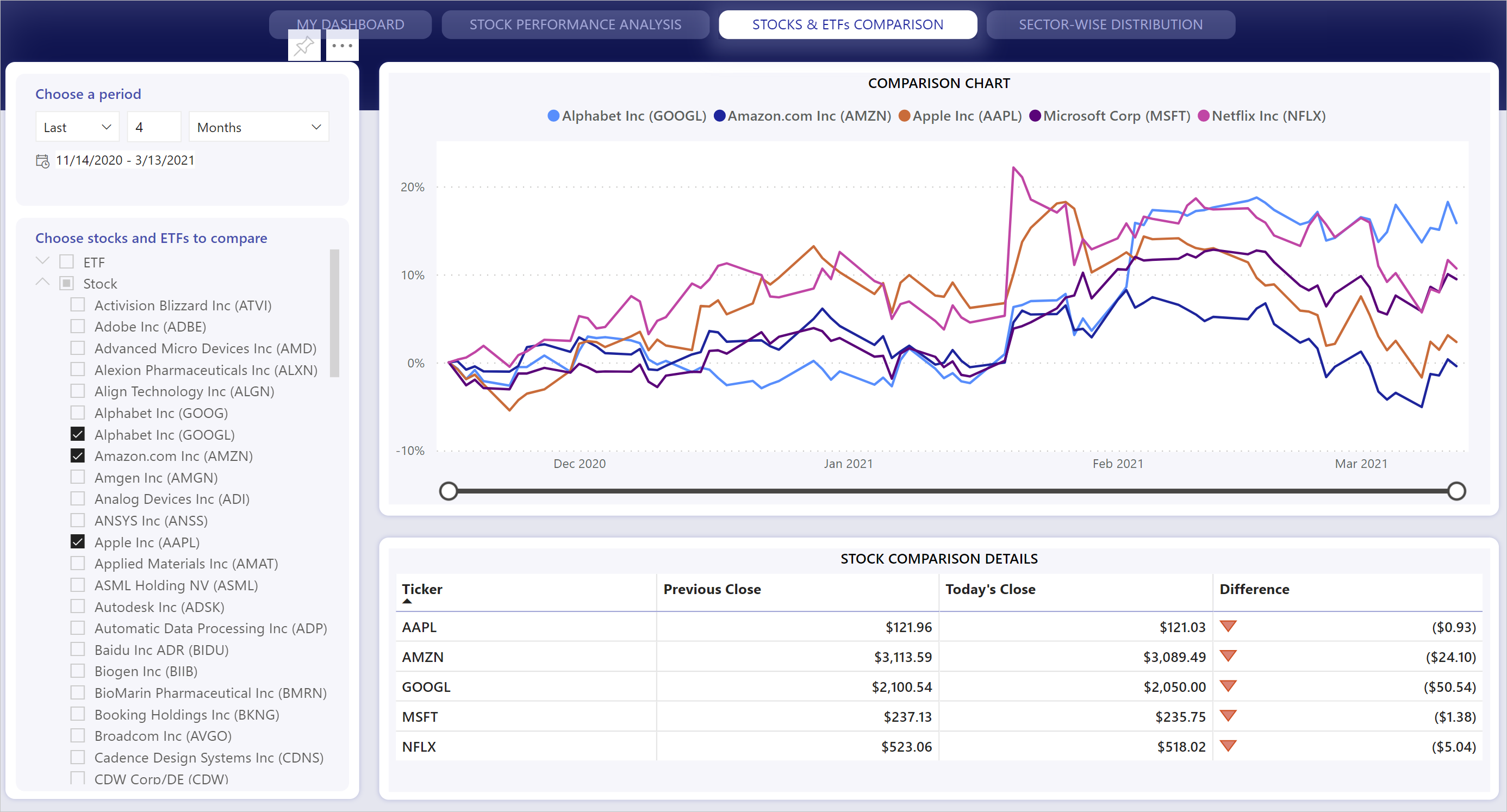Collapse the Stock category tree
The width and height of the screenshot is (1507, 812).
click(x=43, y=283)
